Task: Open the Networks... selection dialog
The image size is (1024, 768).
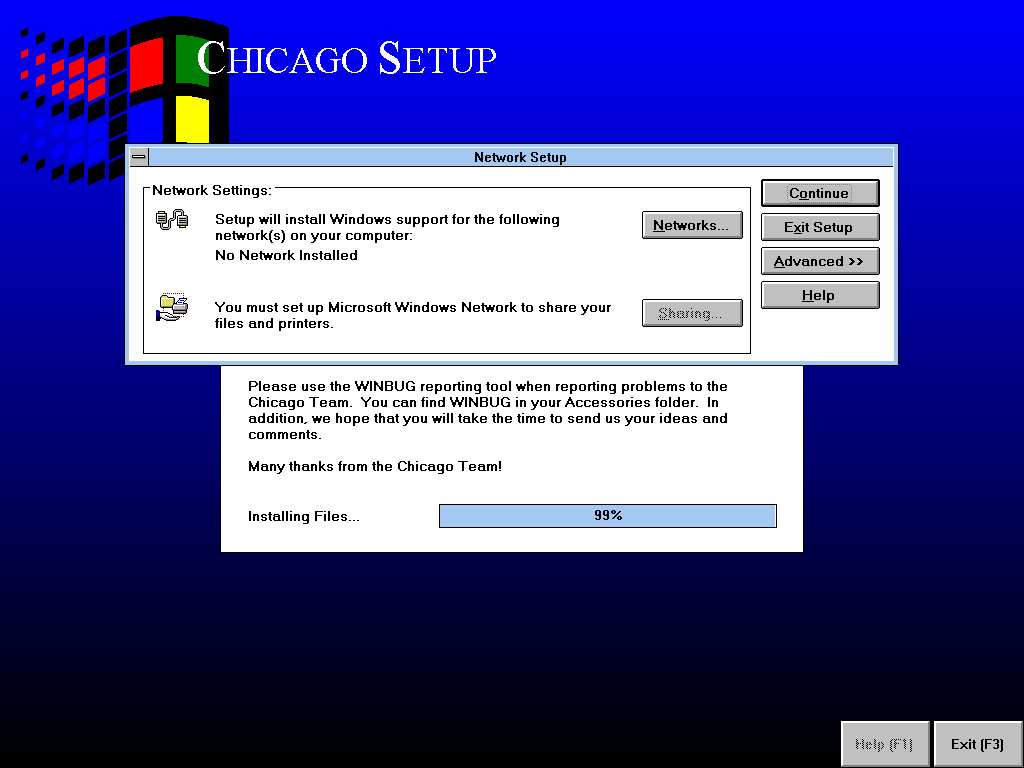Action: pos(692,225)
